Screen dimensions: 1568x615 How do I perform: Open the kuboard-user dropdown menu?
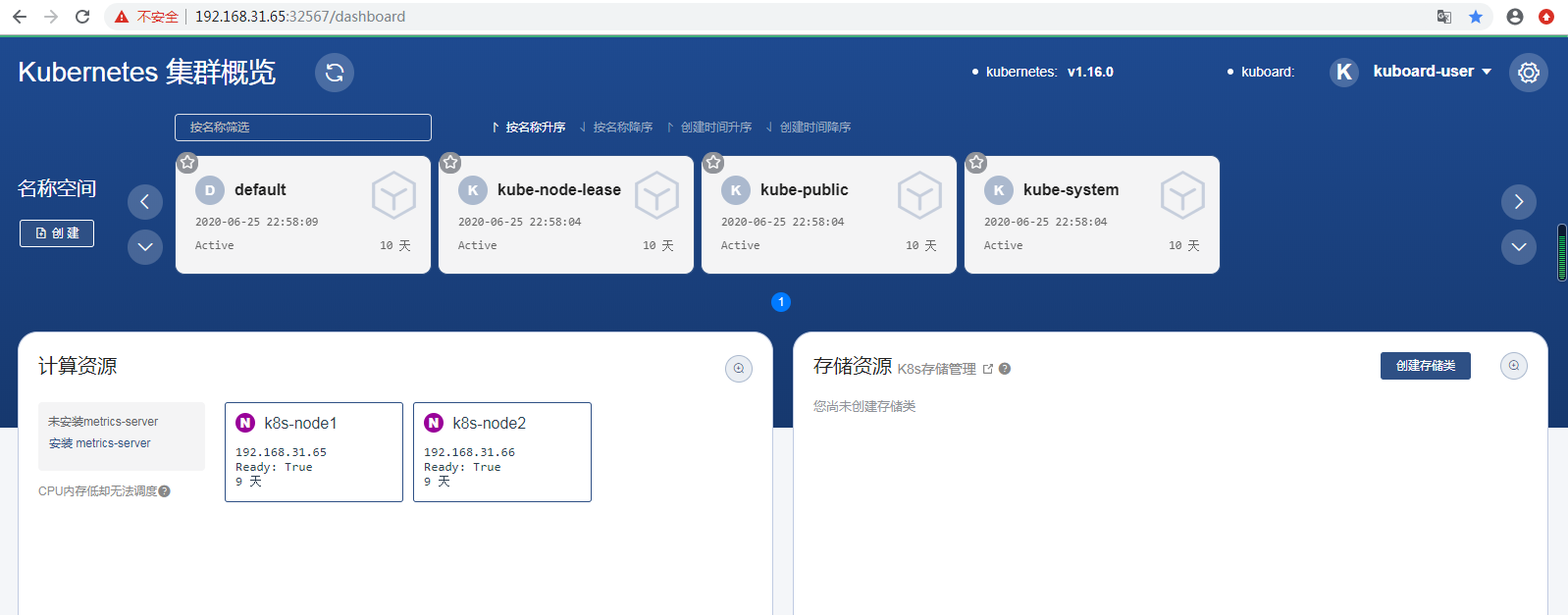click(x=1432, y=72)
